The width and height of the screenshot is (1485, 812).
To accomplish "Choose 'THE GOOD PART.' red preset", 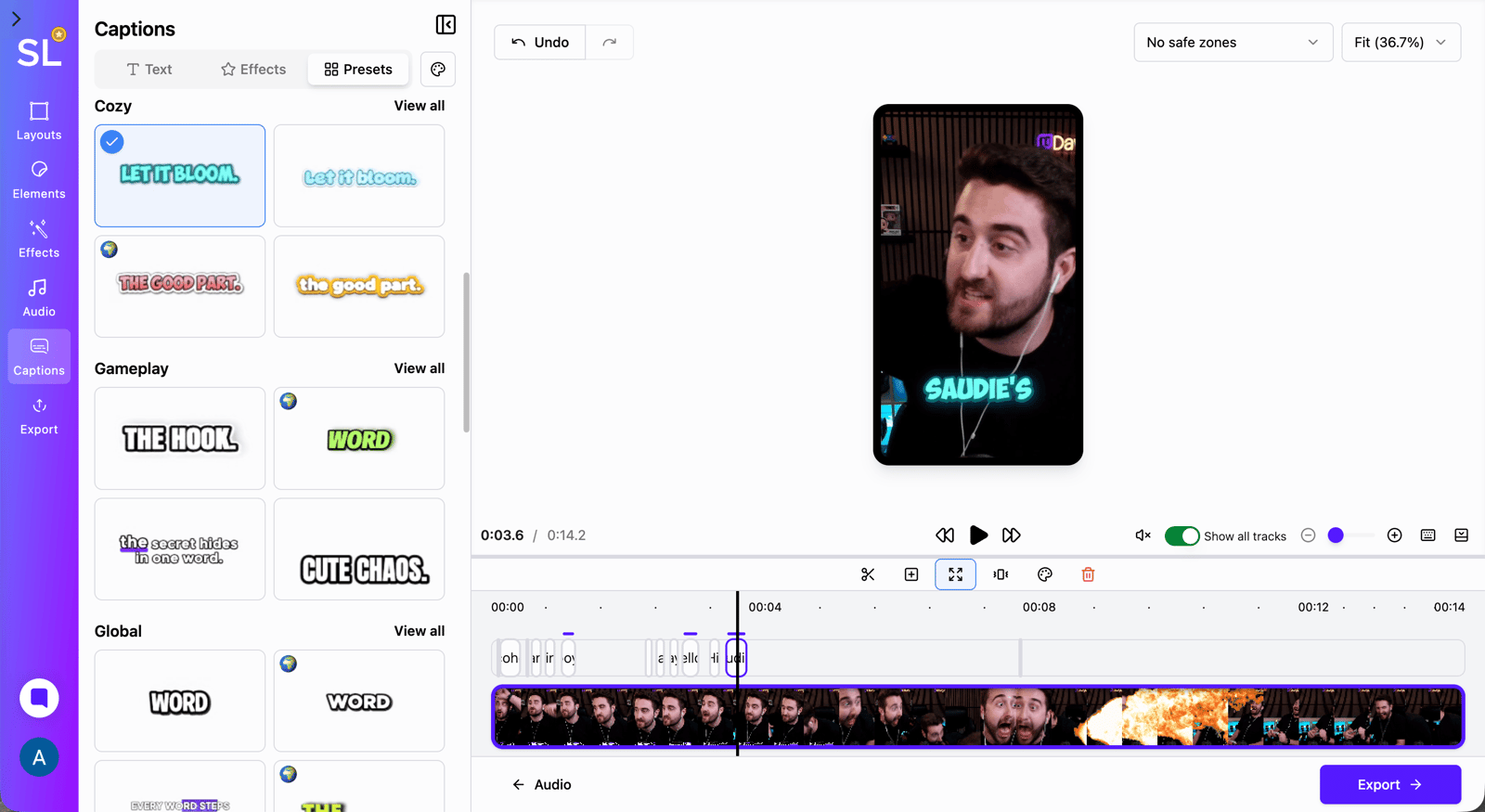I will [180, 286].
